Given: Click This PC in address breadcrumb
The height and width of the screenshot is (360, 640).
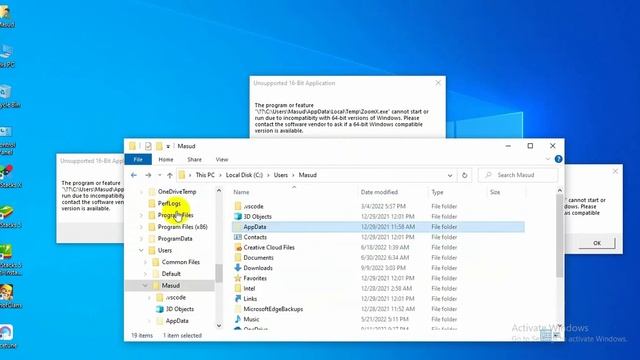Looking at the screenshot, I should [205, 175].
